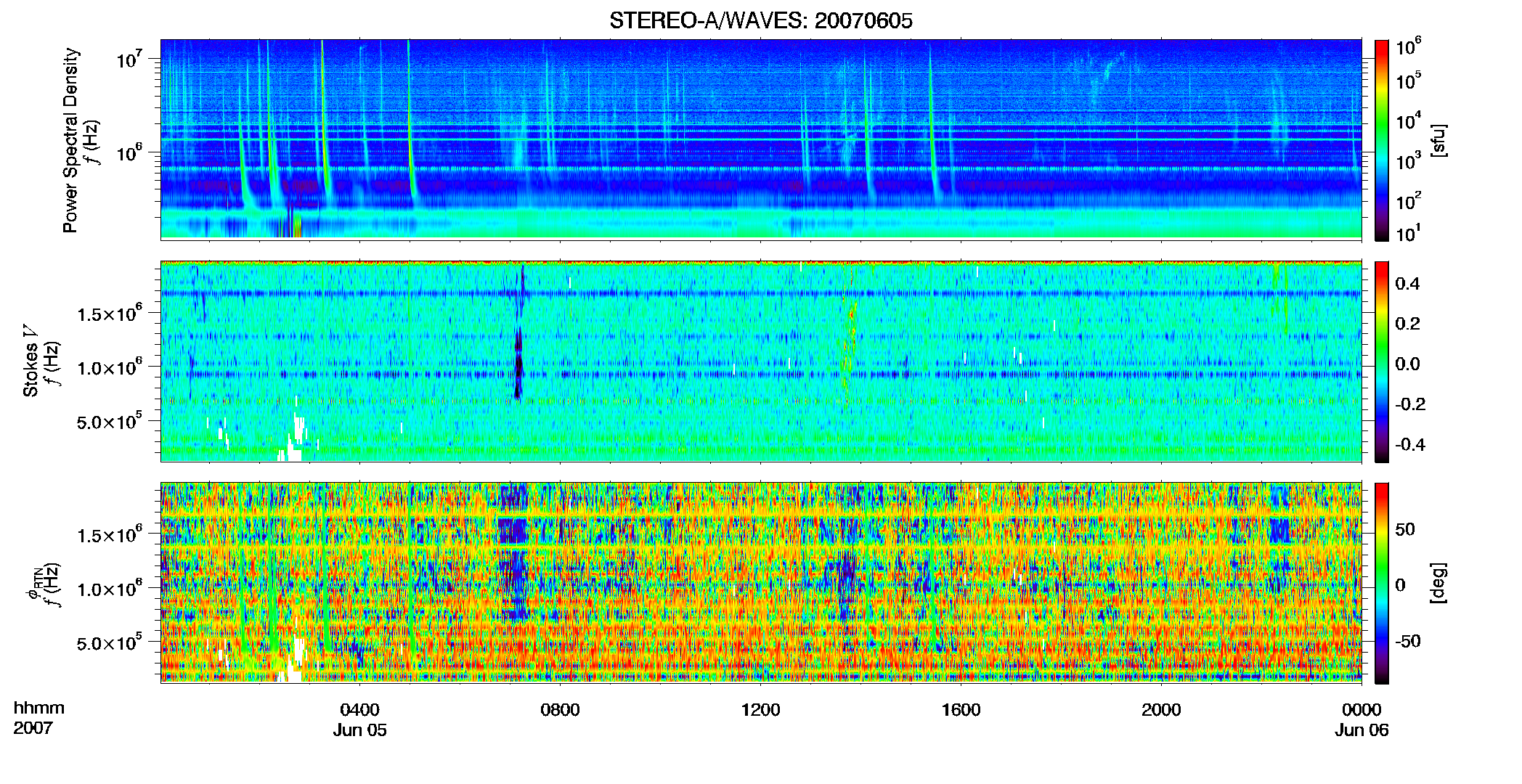Click the phi RTN axis label
The image size is (1522, 784).
point(33,583)
